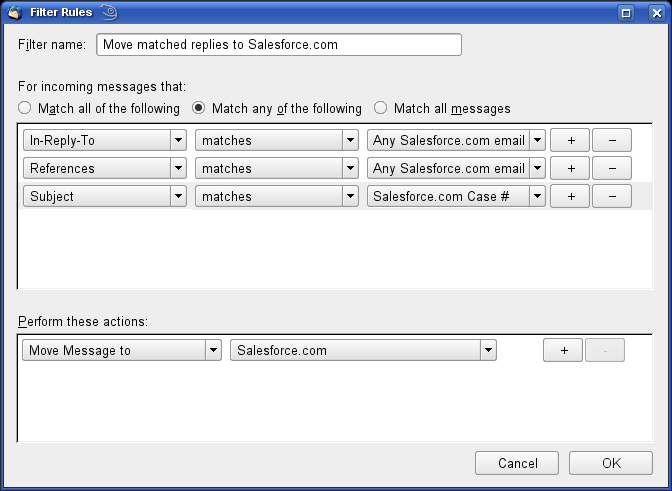
Task: Add condition after Subject row
Action: (x=570, y=196)
